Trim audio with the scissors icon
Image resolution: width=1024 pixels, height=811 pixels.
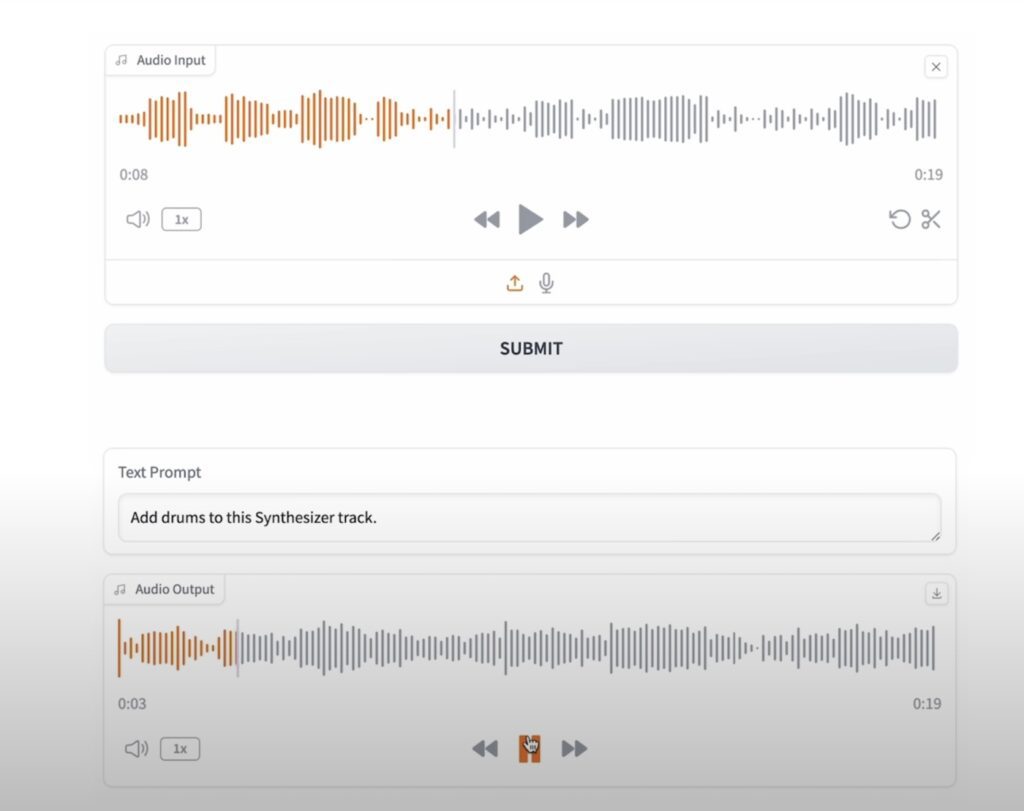coord(931,220)
